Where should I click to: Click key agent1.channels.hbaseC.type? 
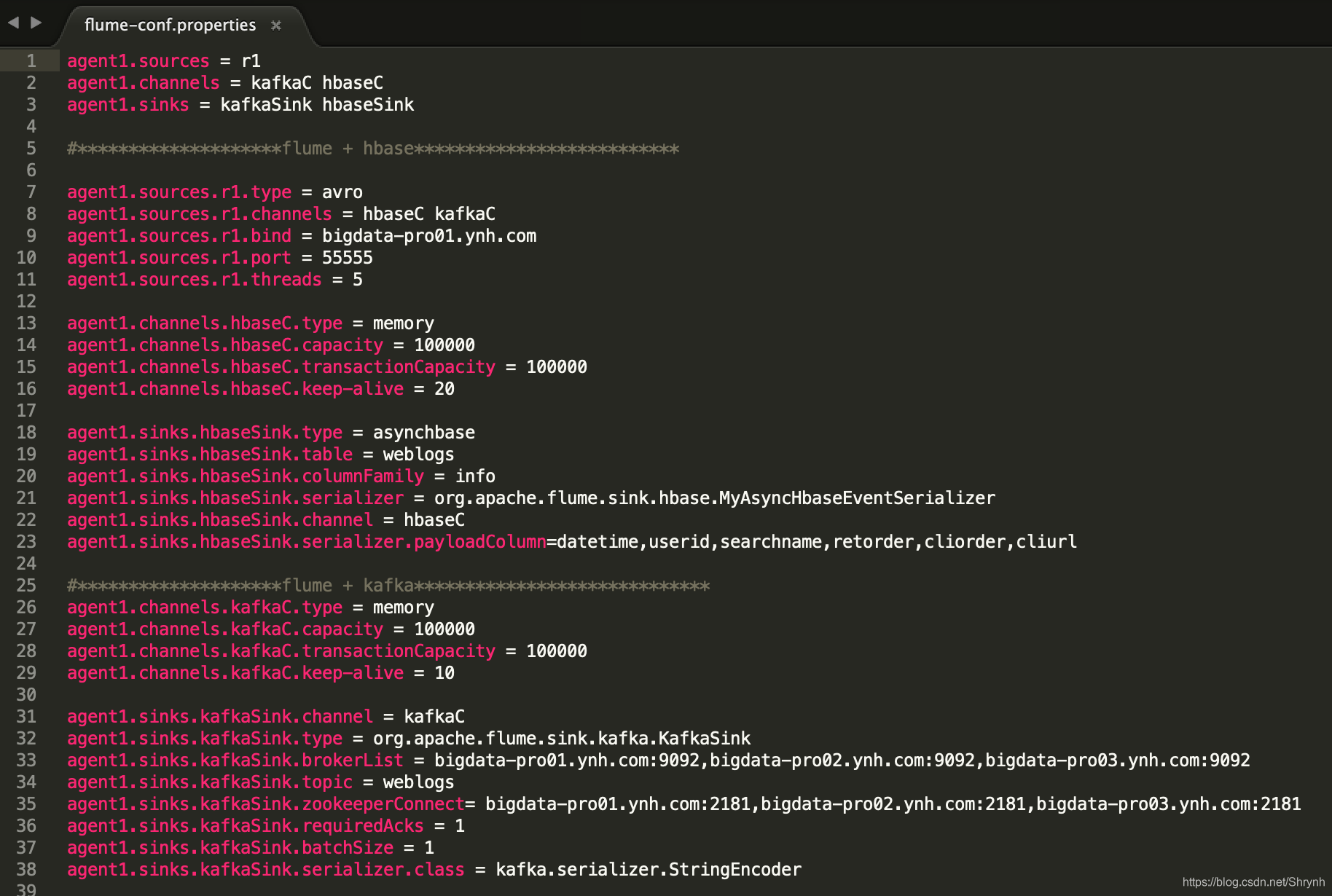coord(205,323)
